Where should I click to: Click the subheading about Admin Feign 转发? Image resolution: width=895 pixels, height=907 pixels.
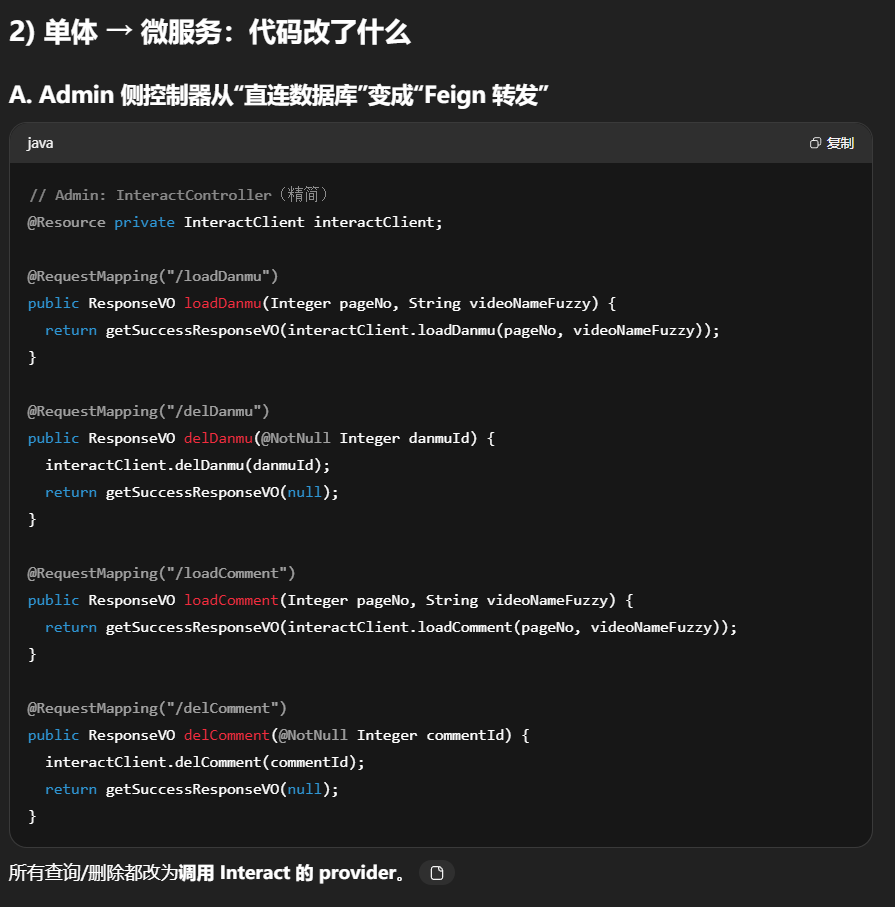click(279, 95)
